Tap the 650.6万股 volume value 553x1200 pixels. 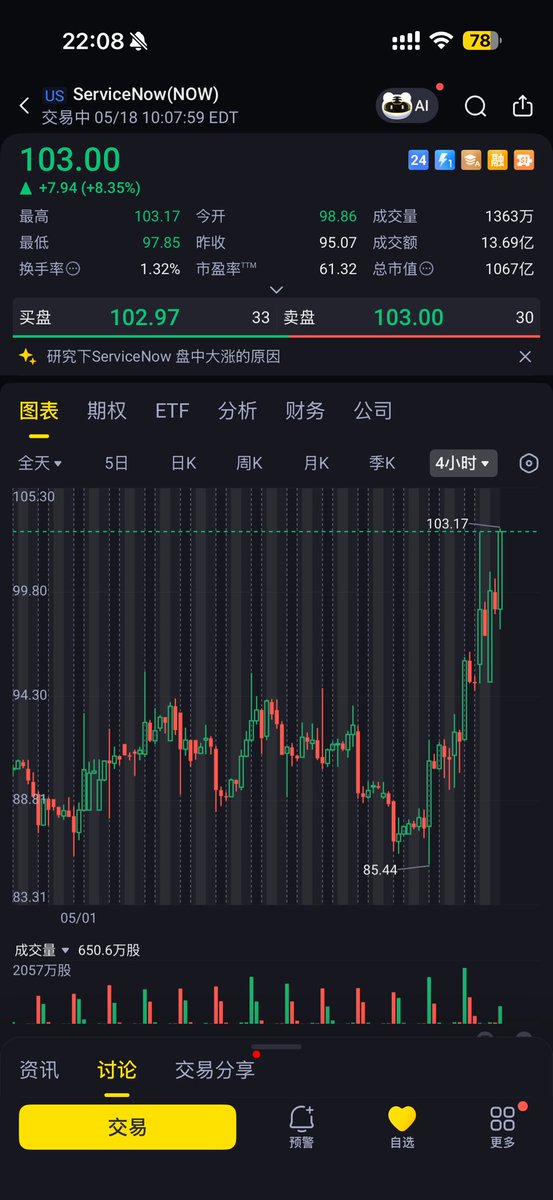click(109, 950)
